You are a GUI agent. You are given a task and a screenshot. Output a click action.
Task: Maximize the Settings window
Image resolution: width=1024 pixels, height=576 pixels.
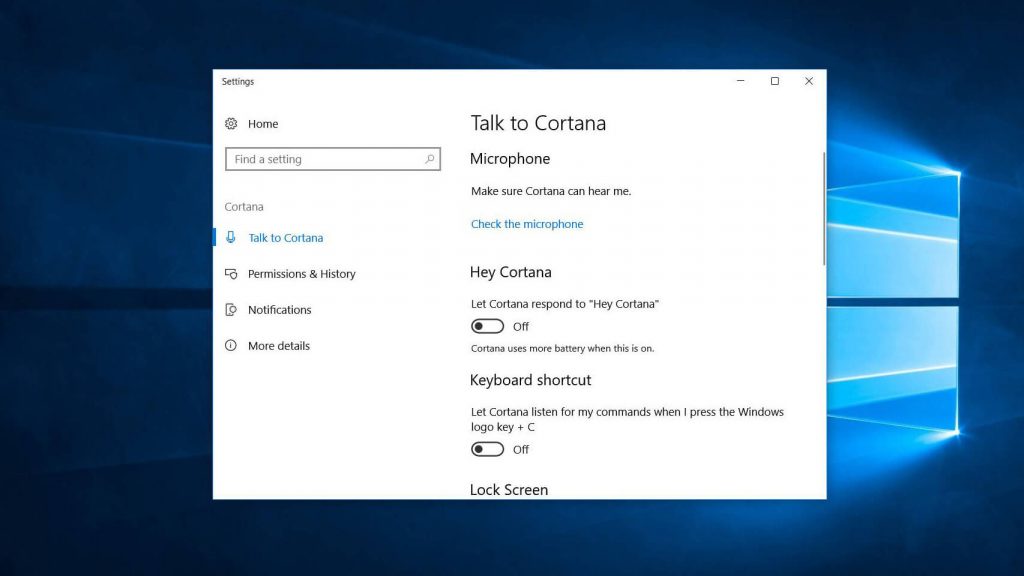pyautogui.click(x=775, y=81)
